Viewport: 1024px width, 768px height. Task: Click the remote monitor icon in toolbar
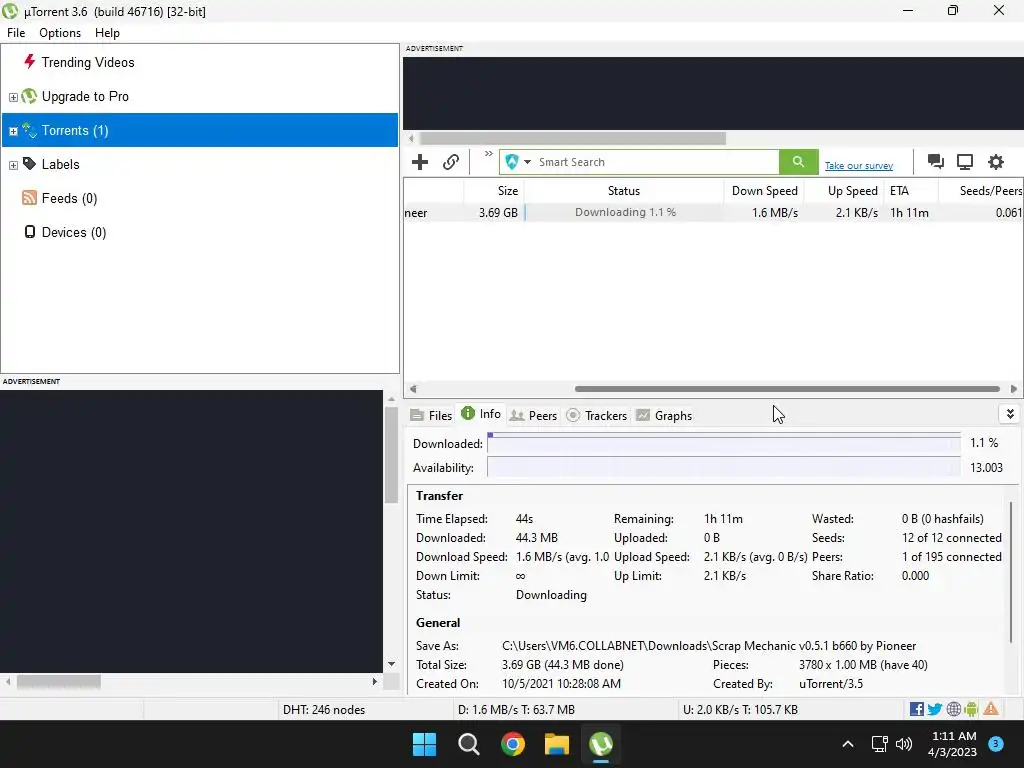click(x=965, y=162)
